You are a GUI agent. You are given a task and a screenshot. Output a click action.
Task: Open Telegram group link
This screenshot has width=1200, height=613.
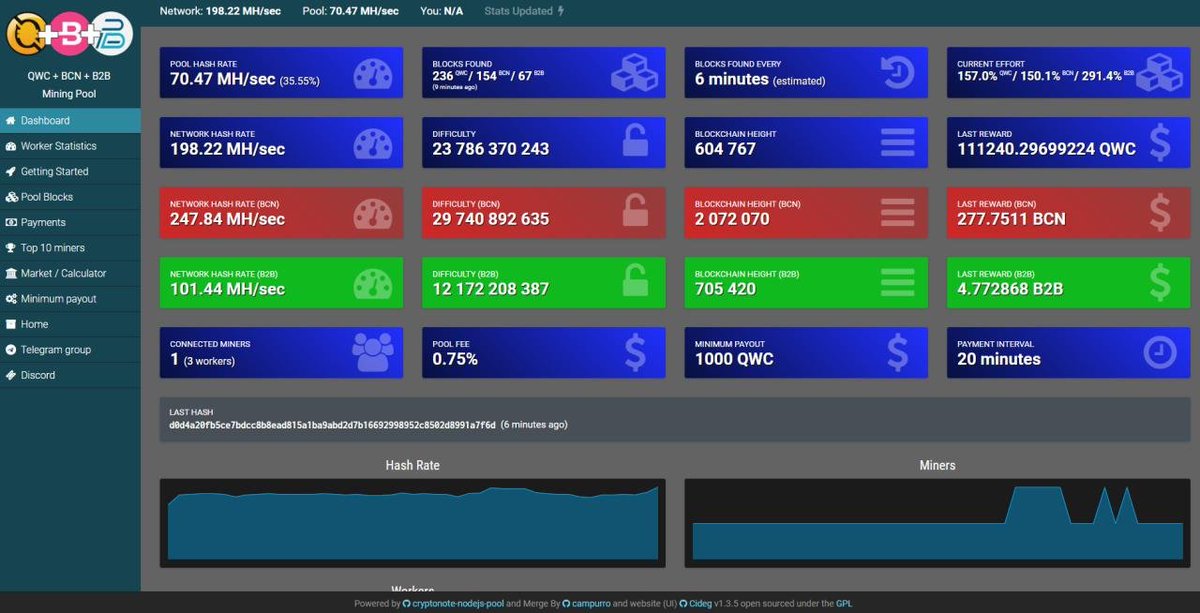click(70, 350)
